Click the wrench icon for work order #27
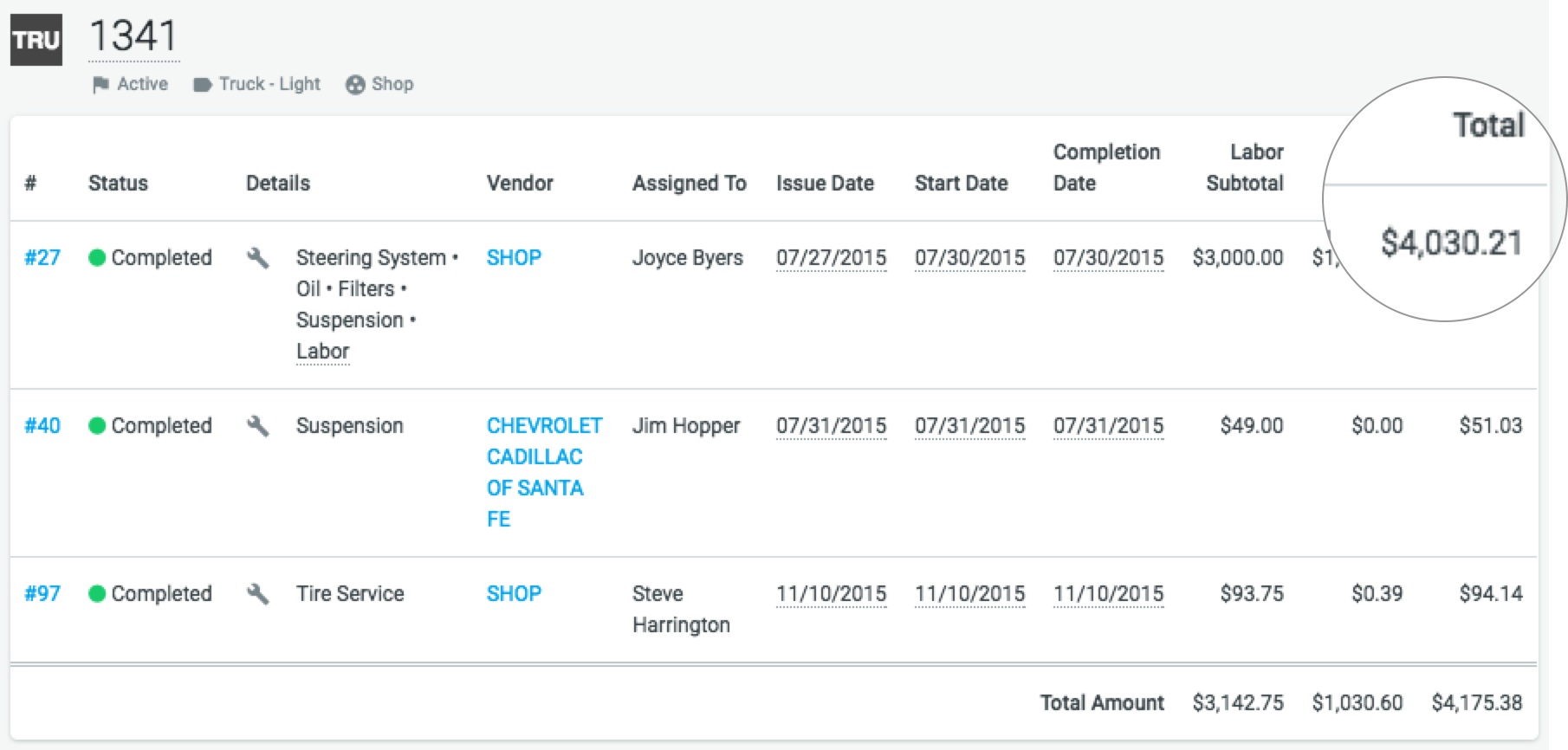 click(257, 258)
